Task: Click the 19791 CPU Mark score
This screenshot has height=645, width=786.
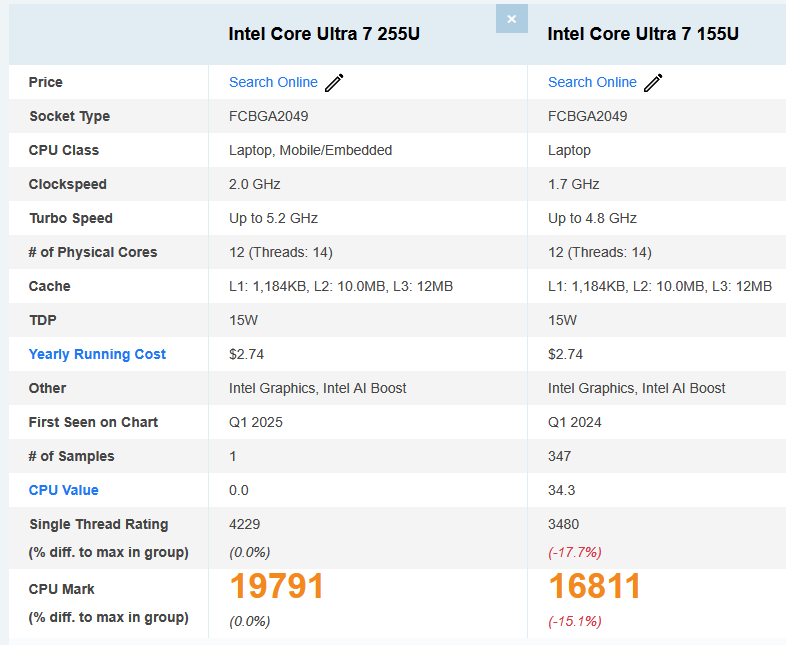Action: [x=277, y=587]
